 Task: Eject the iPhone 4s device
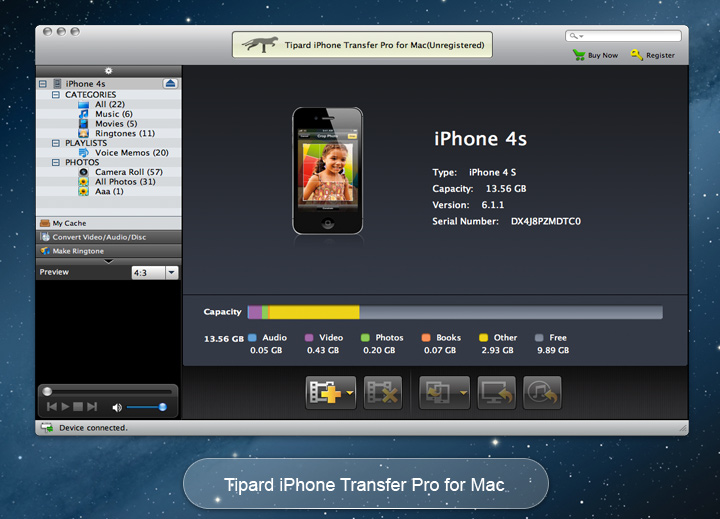(170, 83)
